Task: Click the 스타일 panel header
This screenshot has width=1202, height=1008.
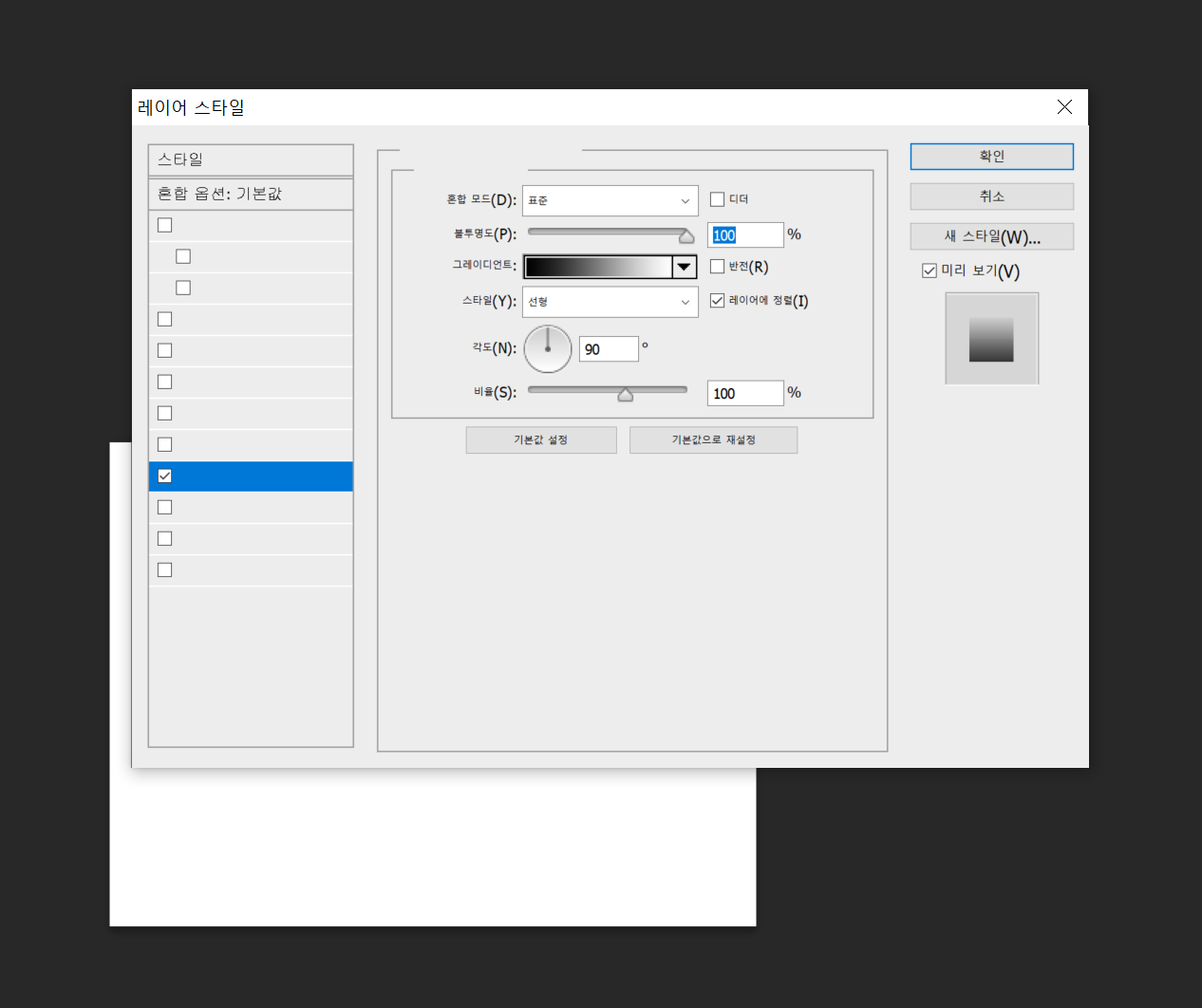Action: coord(251,159)
